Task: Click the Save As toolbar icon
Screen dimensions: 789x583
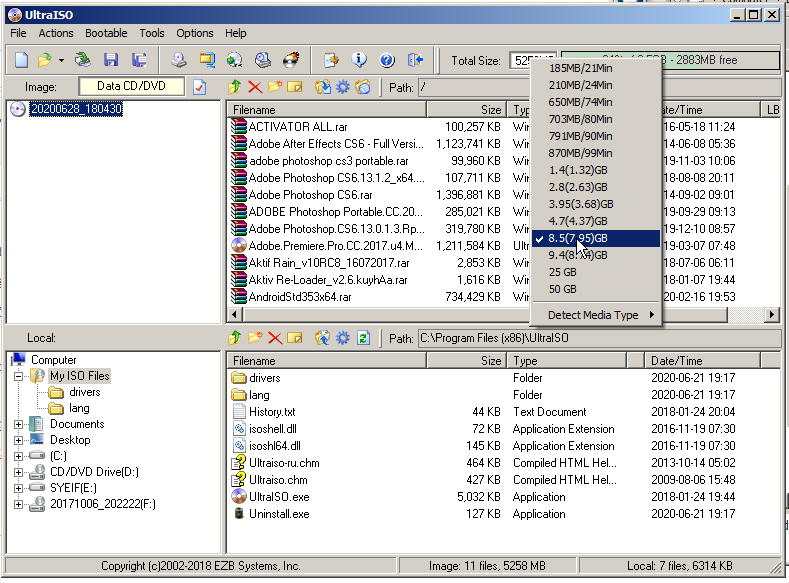Action: tap(139, 60)
